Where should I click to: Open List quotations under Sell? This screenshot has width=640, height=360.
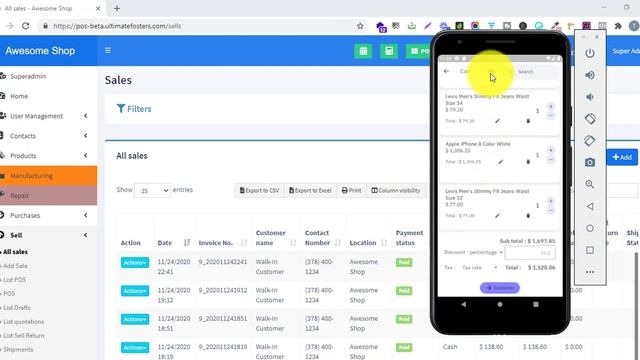[23, 322]
